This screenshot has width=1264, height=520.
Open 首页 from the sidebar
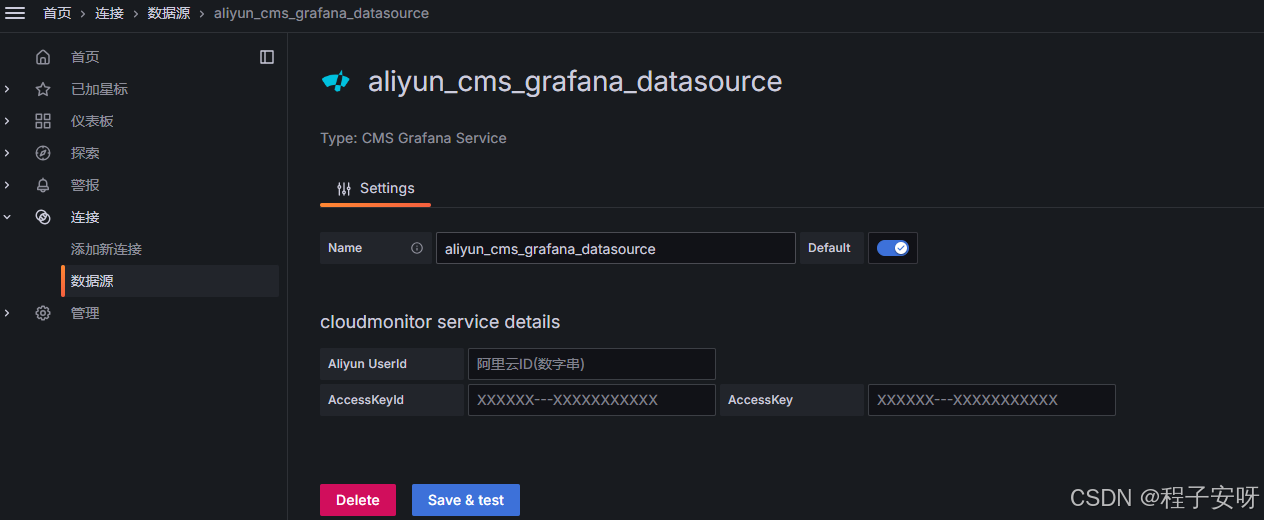pyautogui.click(x=85, y=57)
